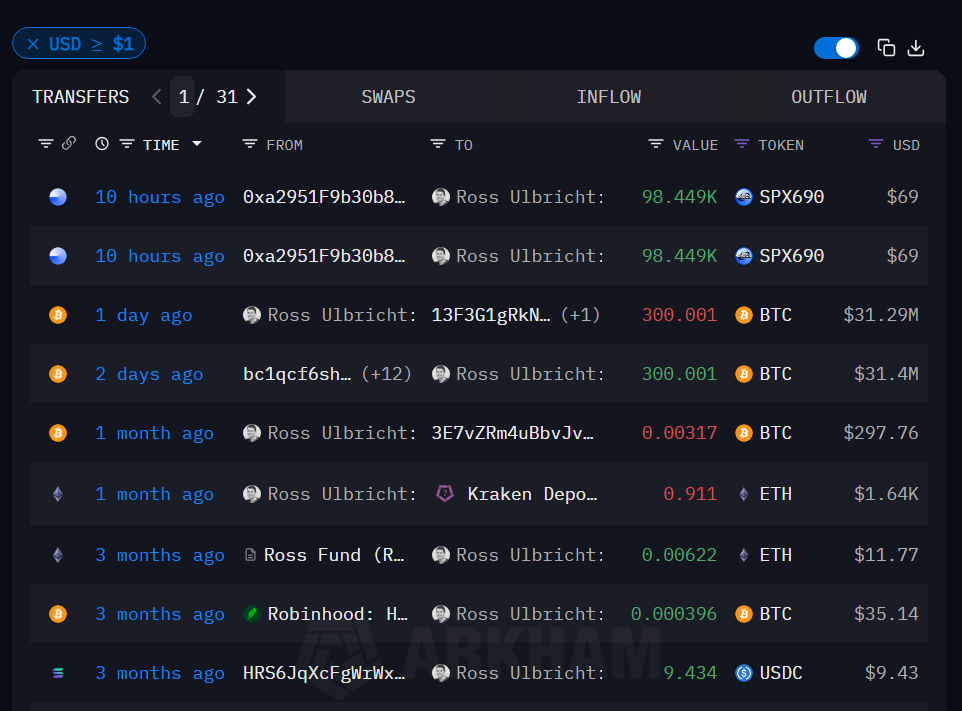Open the 13F3G1gRkN recipient address
Screen dimensions: 962x711
pos(491,315)
